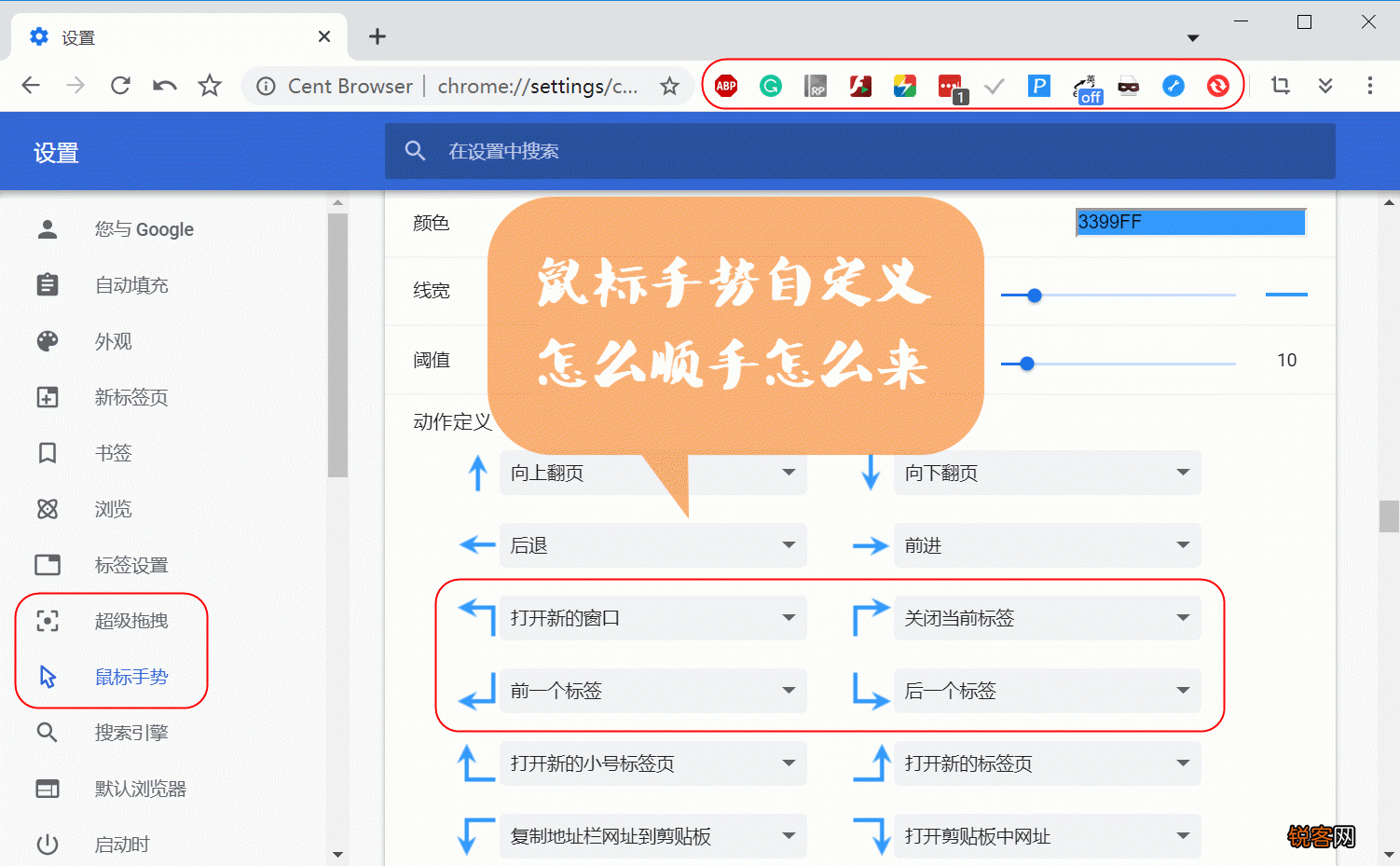Screen dimensions: 1400x866
Task: Open the Grammarly extension icon
Action: (771, 86)
